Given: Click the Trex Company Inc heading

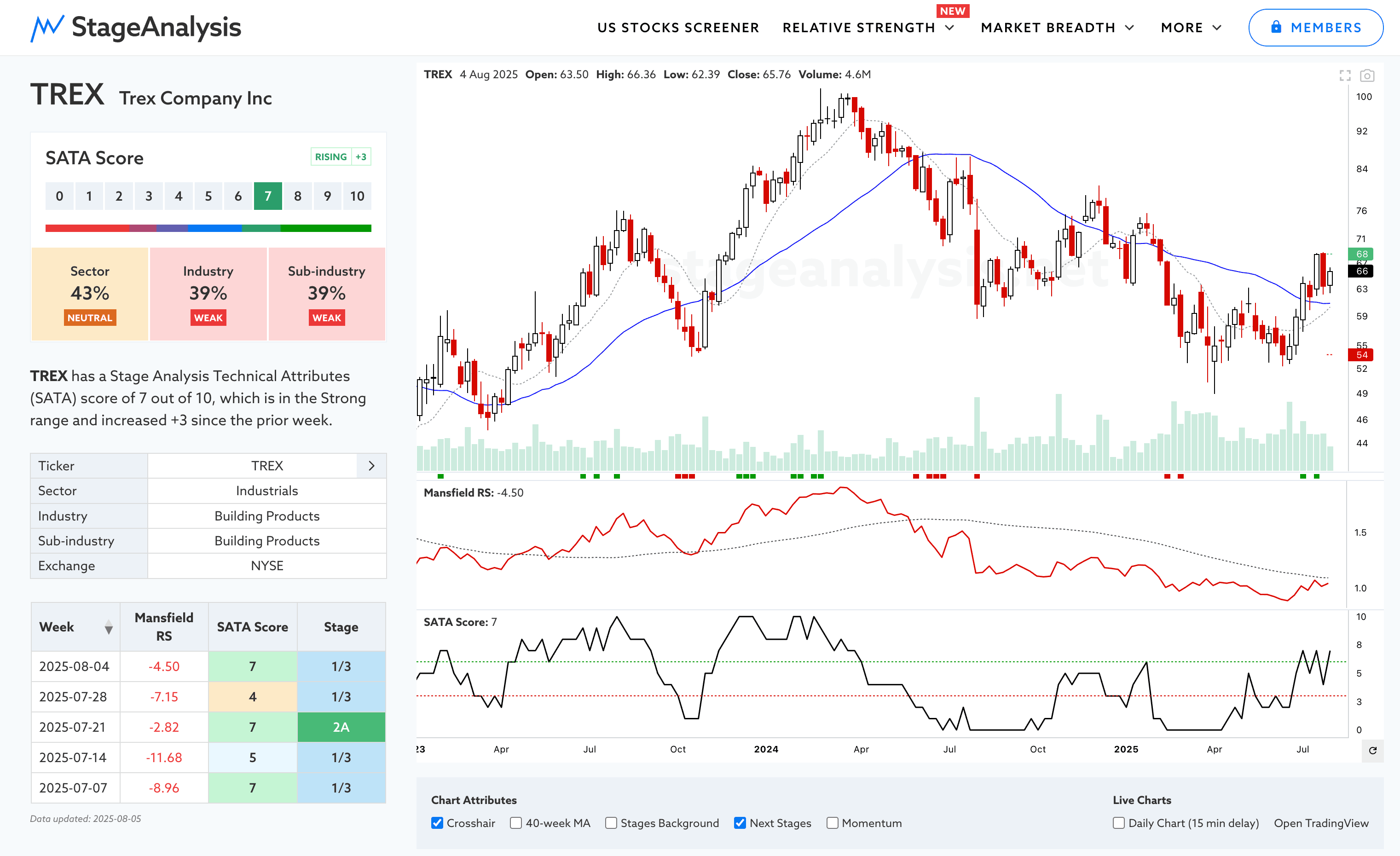Looking at the screenshot, I should (196, 99).
